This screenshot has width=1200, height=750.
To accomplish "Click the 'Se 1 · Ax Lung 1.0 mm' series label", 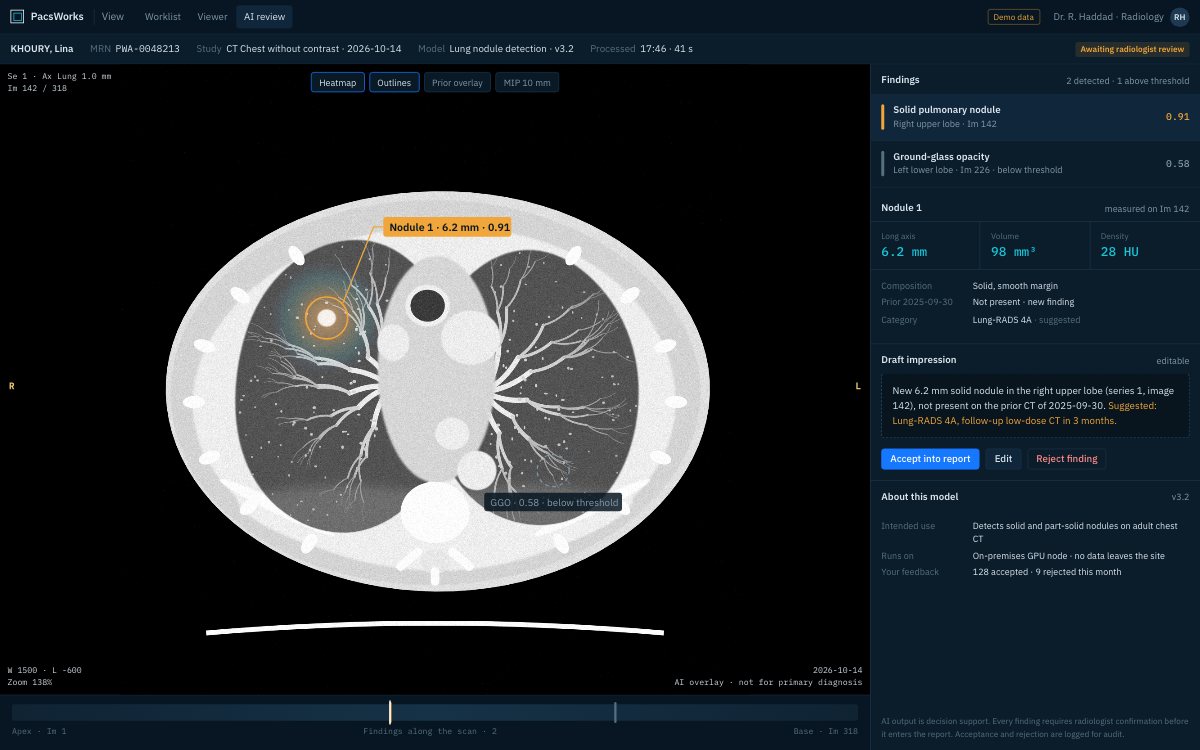I will coord(60,76).
